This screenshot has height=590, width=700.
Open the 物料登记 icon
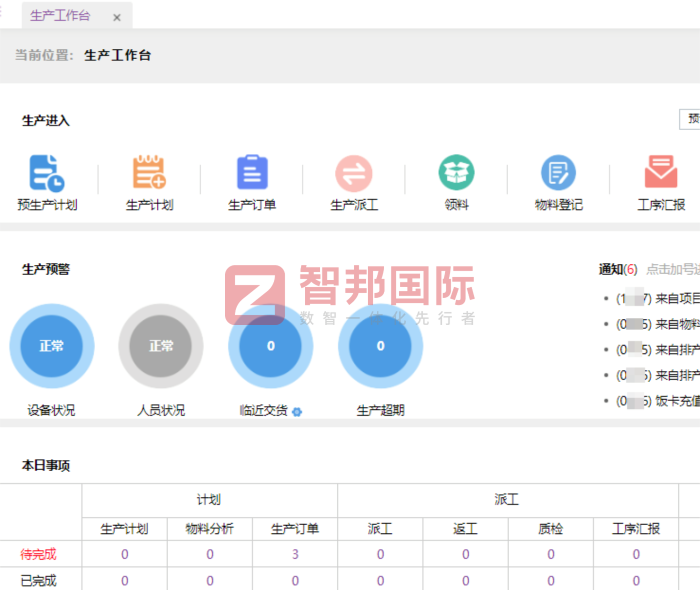tap(558, 172)
